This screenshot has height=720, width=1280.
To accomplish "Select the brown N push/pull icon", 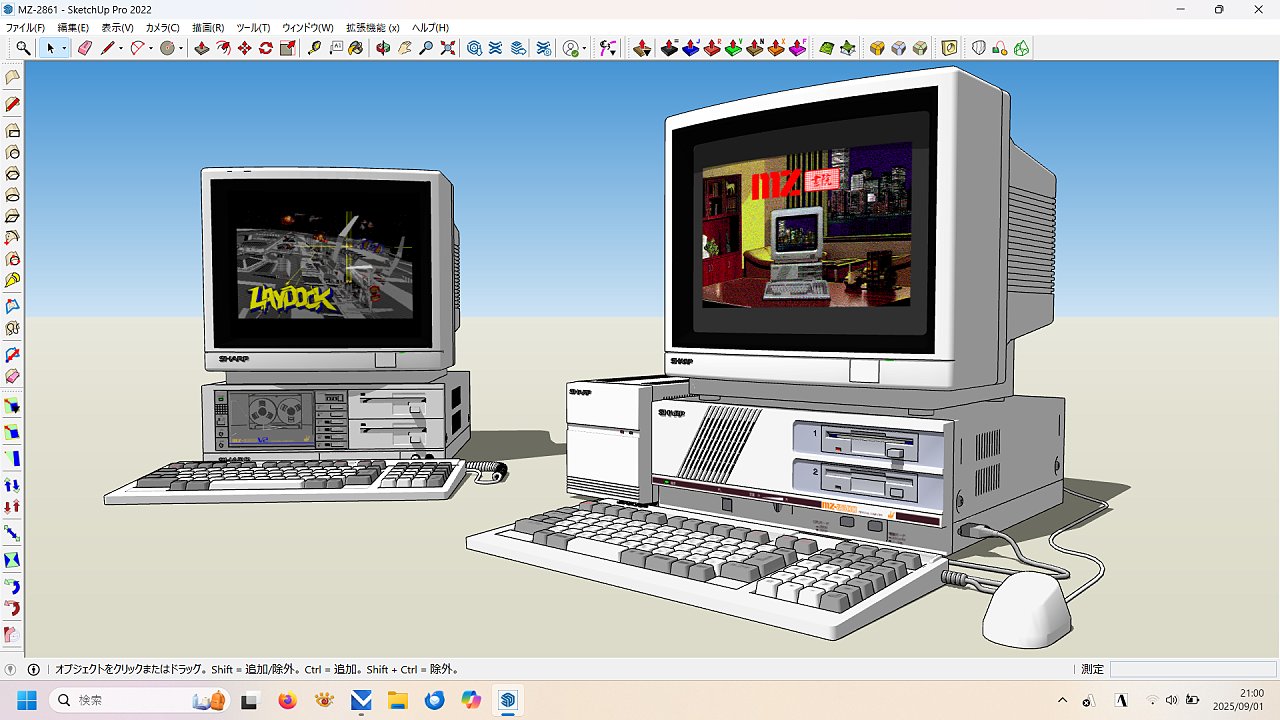I will click(x=755, y=48).
